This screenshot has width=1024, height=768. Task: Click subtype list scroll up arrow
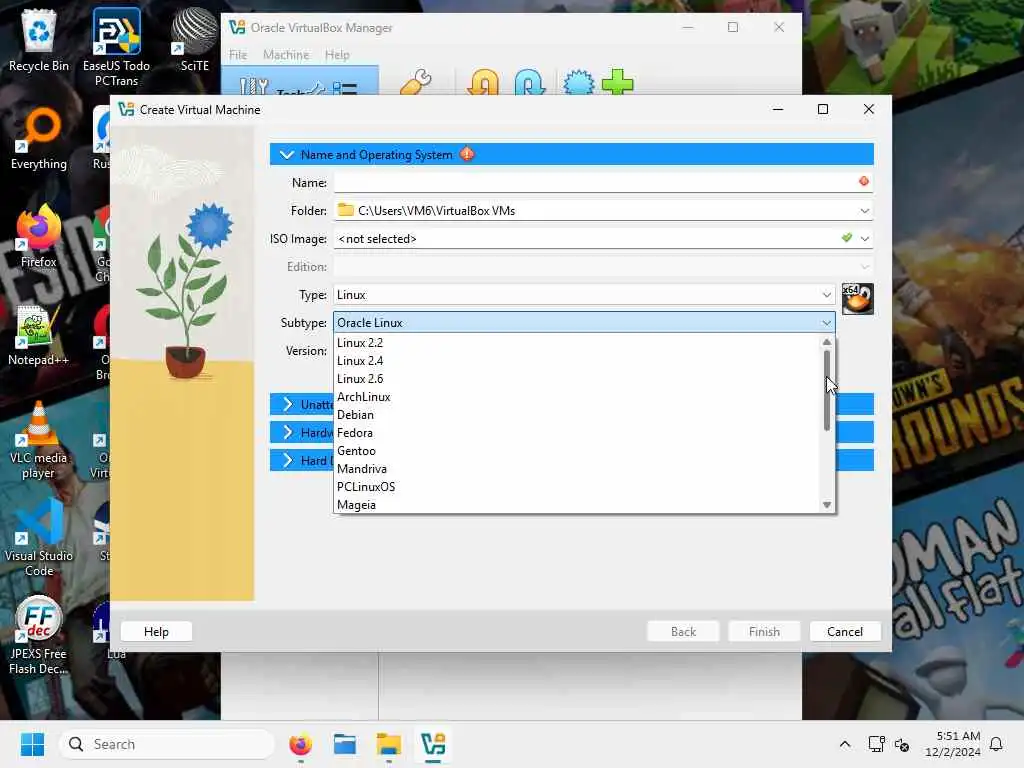[x=827, y=342]
